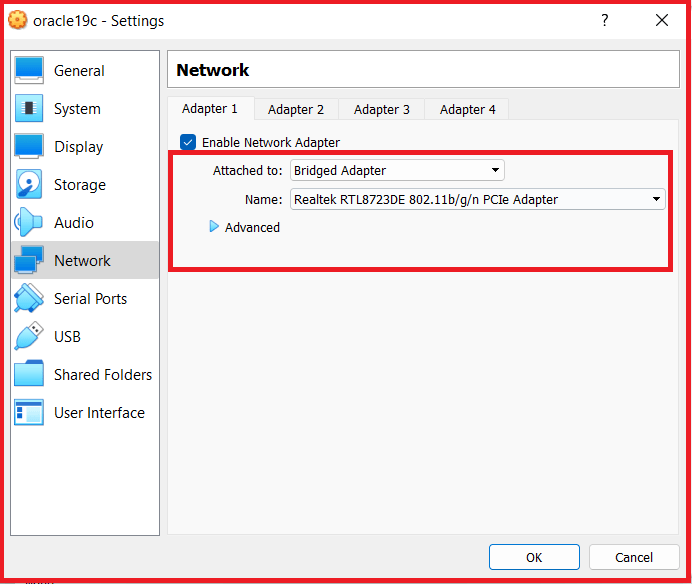Select the Display monitor icon
692x584 pixels.
(x=29, y=146)
